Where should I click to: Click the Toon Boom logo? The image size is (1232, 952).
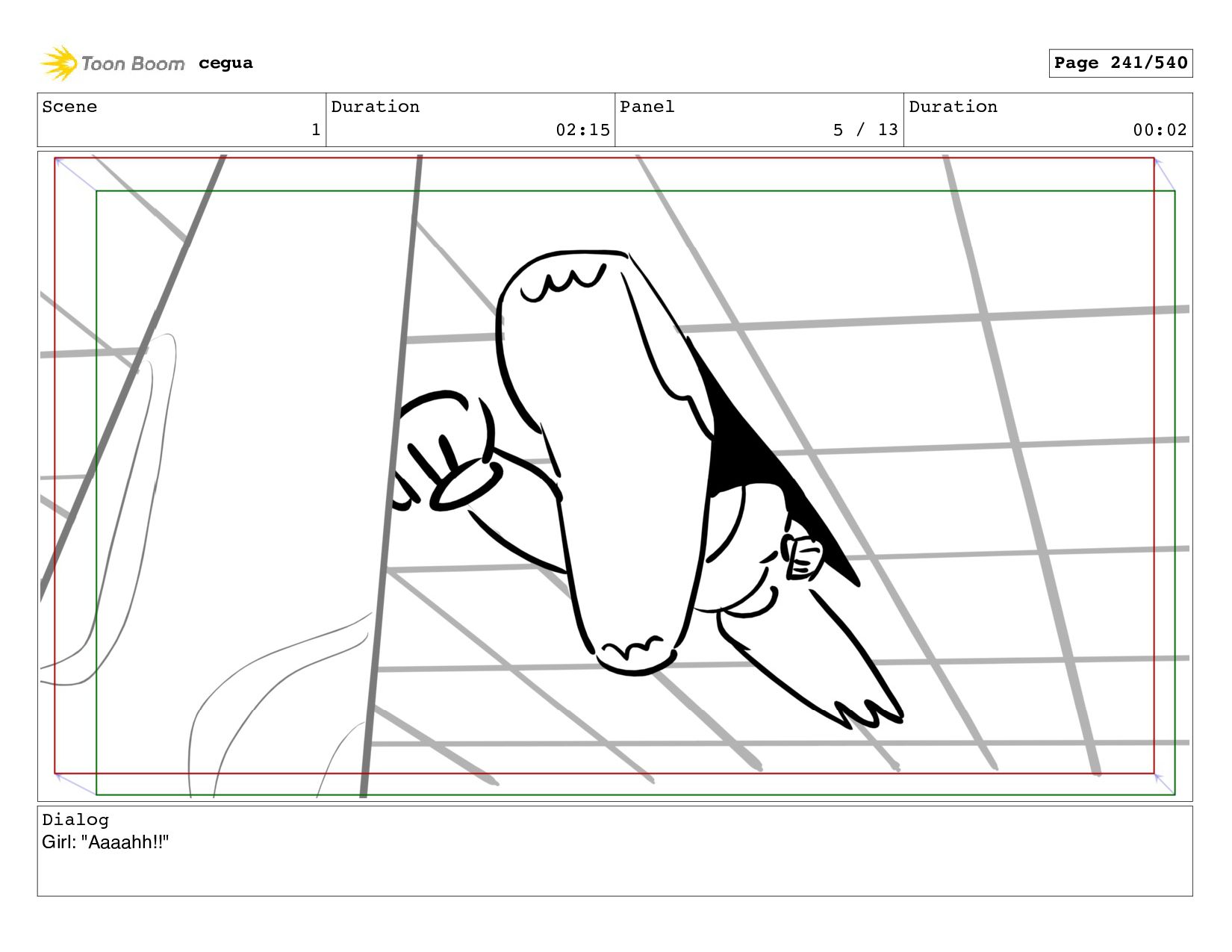tap(112, 63)
